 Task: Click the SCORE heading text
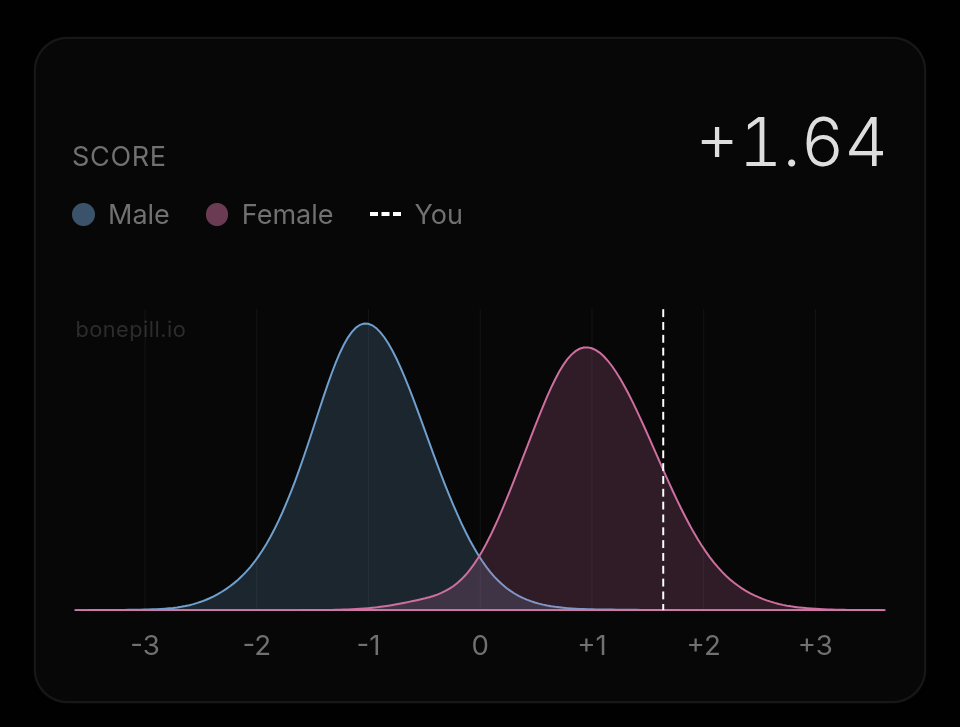tap(119, 156)
